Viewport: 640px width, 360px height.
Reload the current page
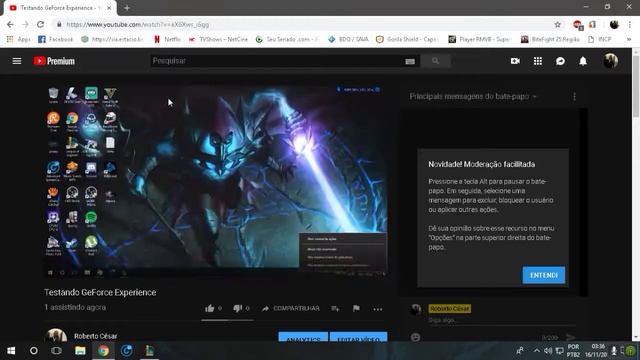click(x=40, y=24)
